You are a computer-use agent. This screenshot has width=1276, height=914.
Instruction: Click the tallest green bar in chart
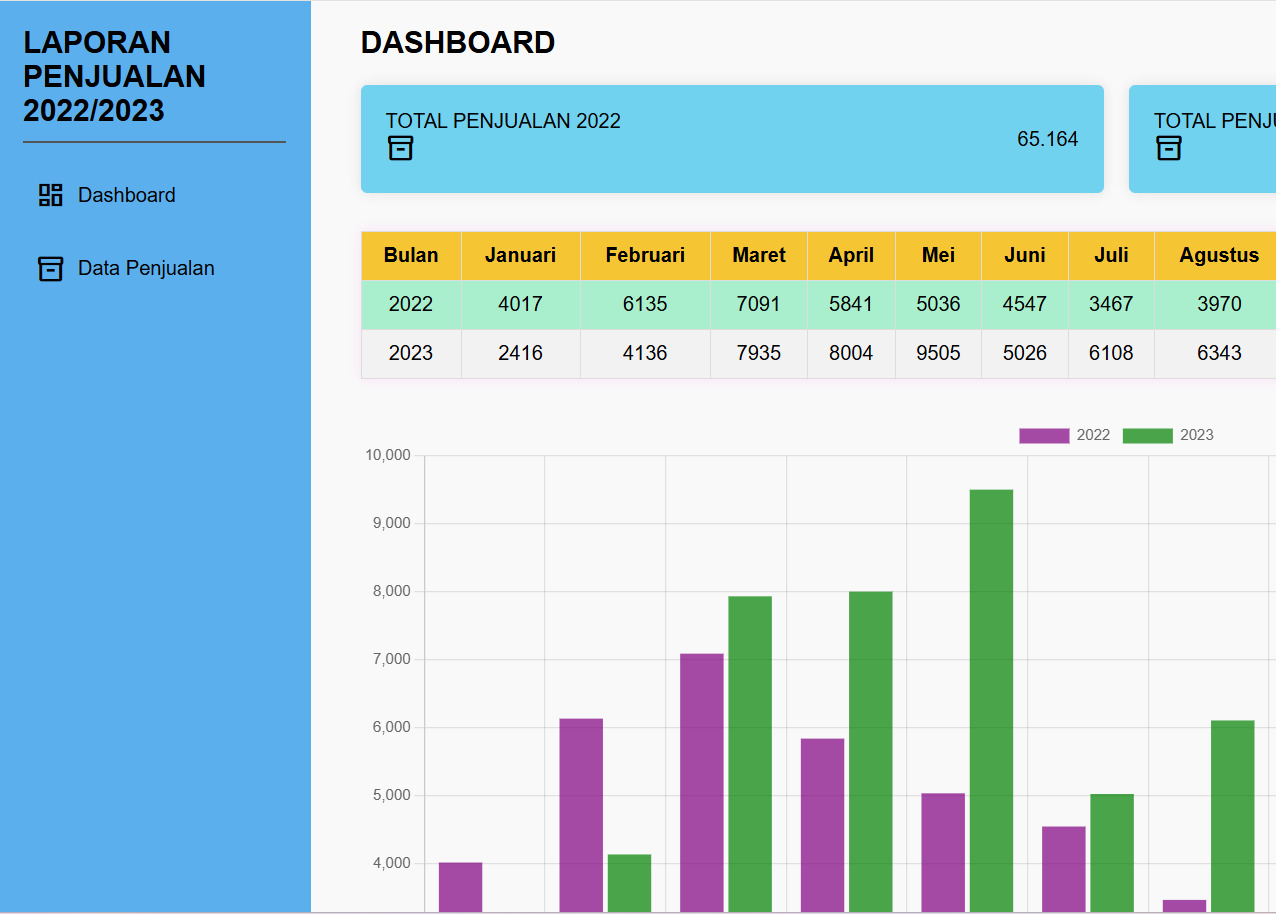990,700
